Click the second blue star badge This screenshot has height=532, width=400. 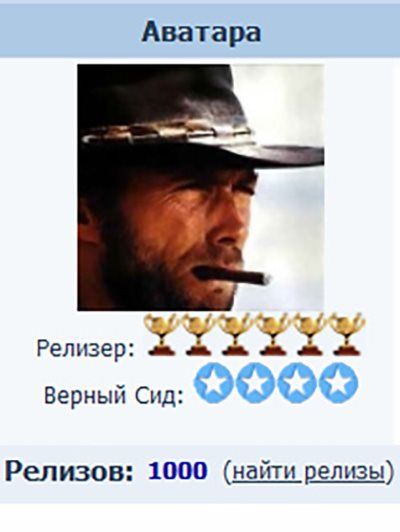(255, 382)
